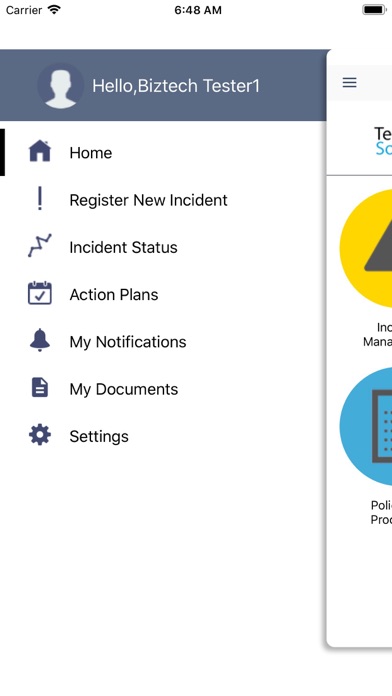Open Incident Status from drawer
Viewport: 392px width, 696px height.
pos(163,247)
